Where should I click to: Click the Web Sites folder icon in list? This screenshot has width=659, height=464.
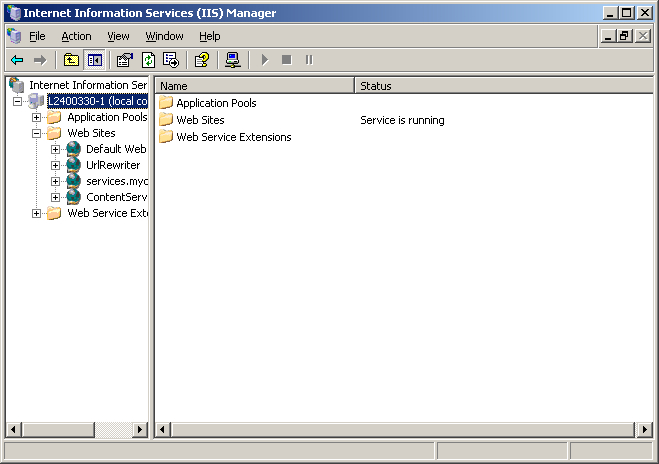pyautogui.click(x=166, y=120)
